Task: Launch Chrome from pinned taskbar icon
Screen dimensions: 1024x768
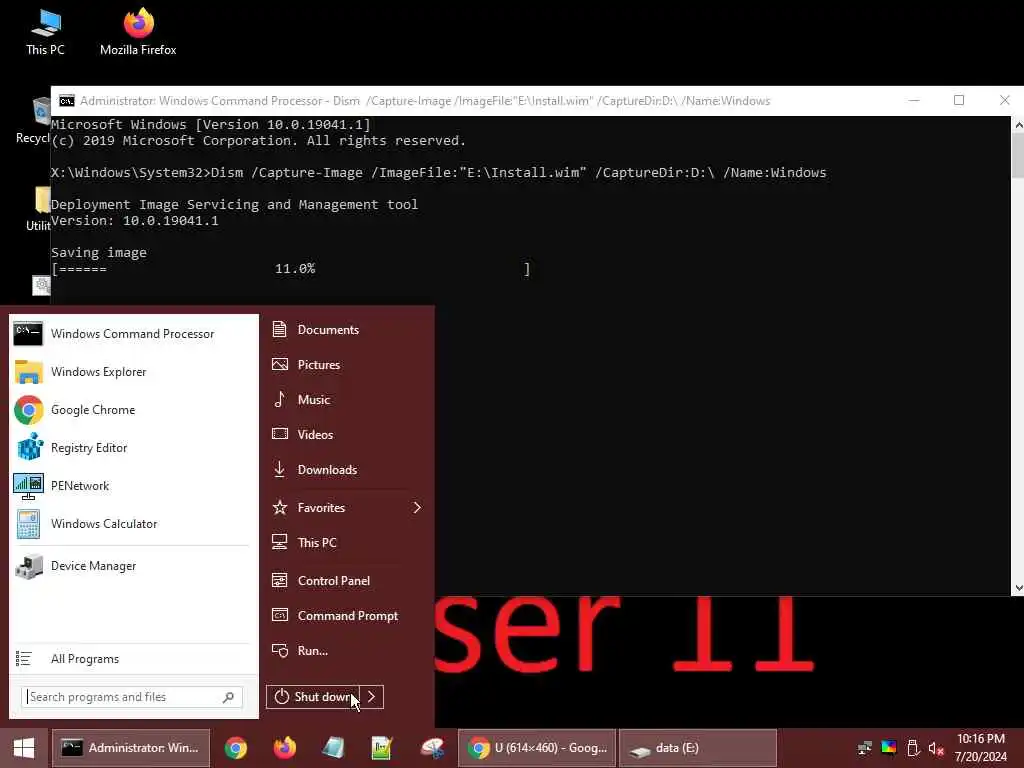Action: [236, 748]
